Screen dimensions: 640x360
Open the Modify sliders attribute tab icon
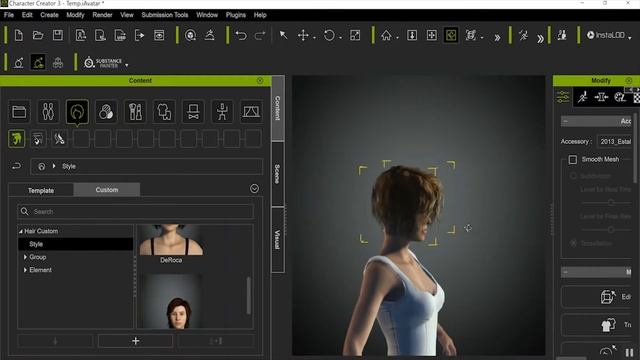point(563,97)
